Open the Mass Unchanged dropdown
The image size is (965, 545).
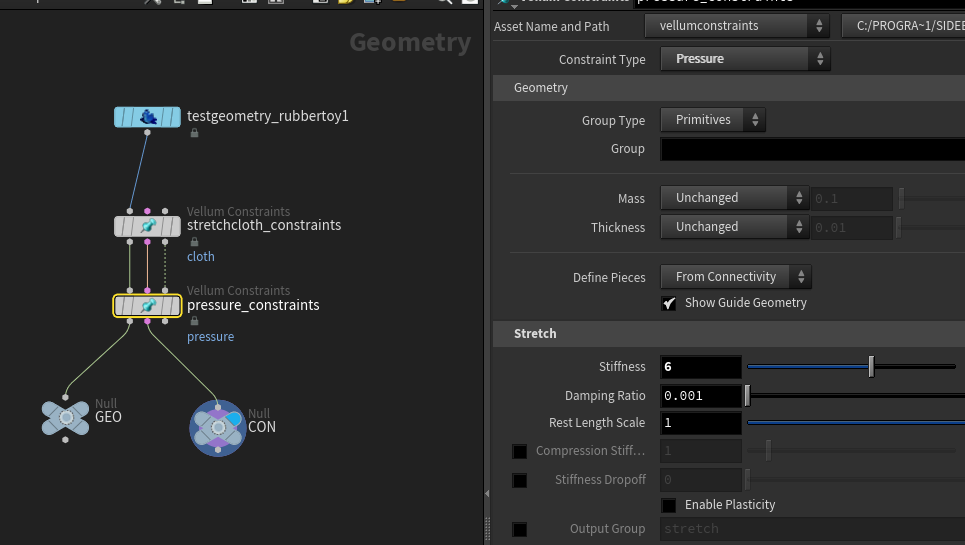[x=735, y=198]
